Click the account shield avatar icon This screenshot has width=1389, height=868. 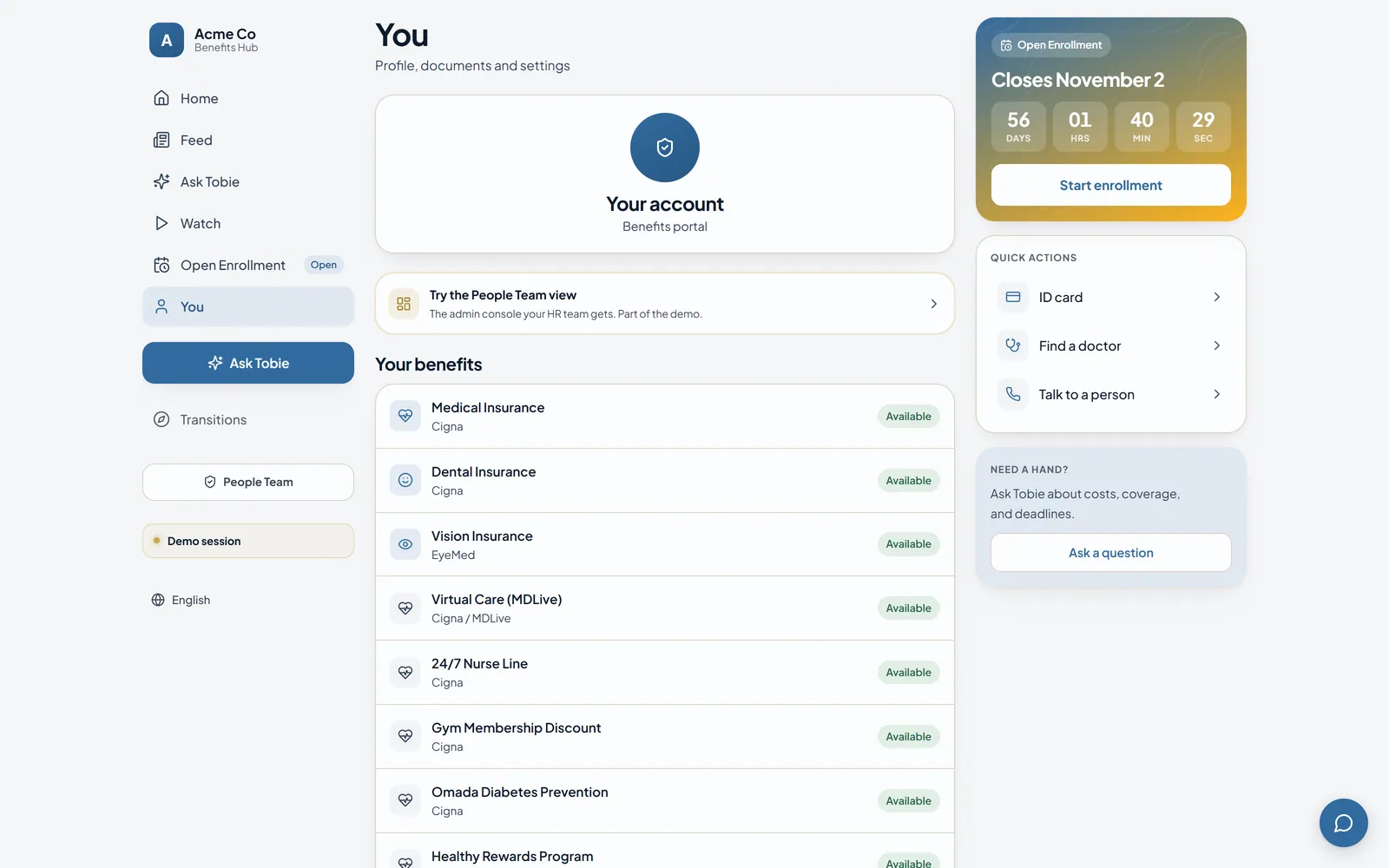[665, 148]
